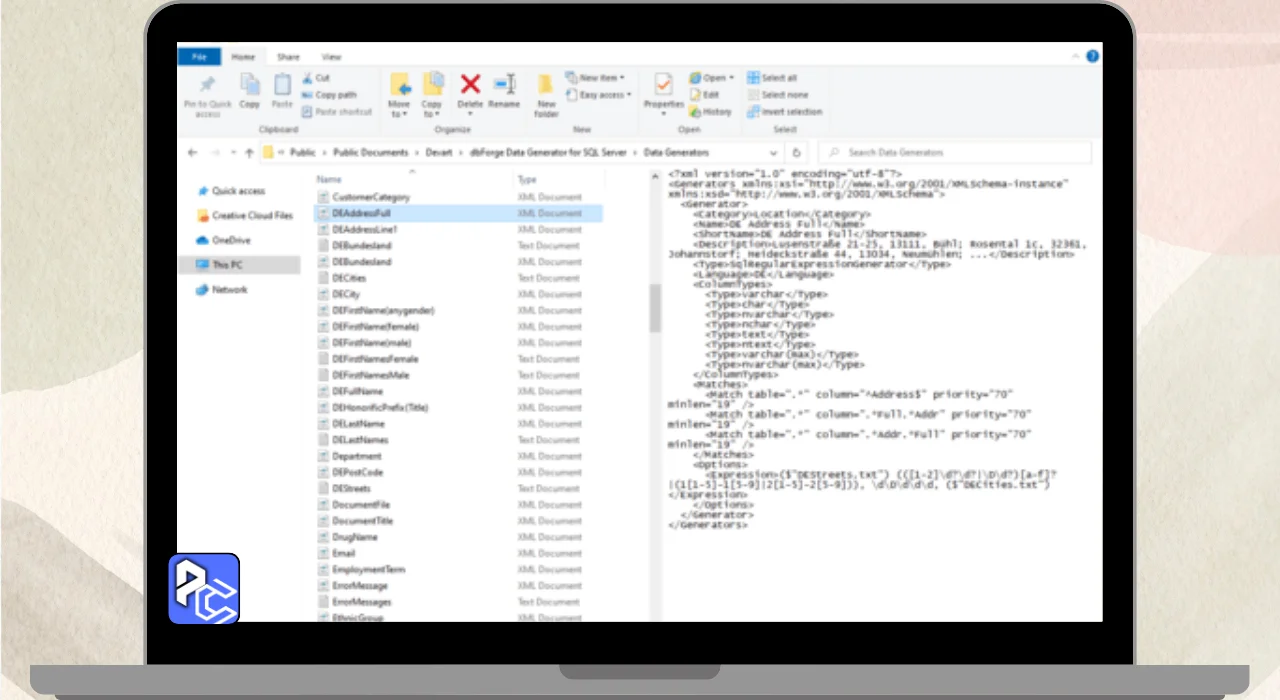This screenshot has width=1280, height=700.
Task: Select the DEAddressFull file
Action: coord(459,213)
